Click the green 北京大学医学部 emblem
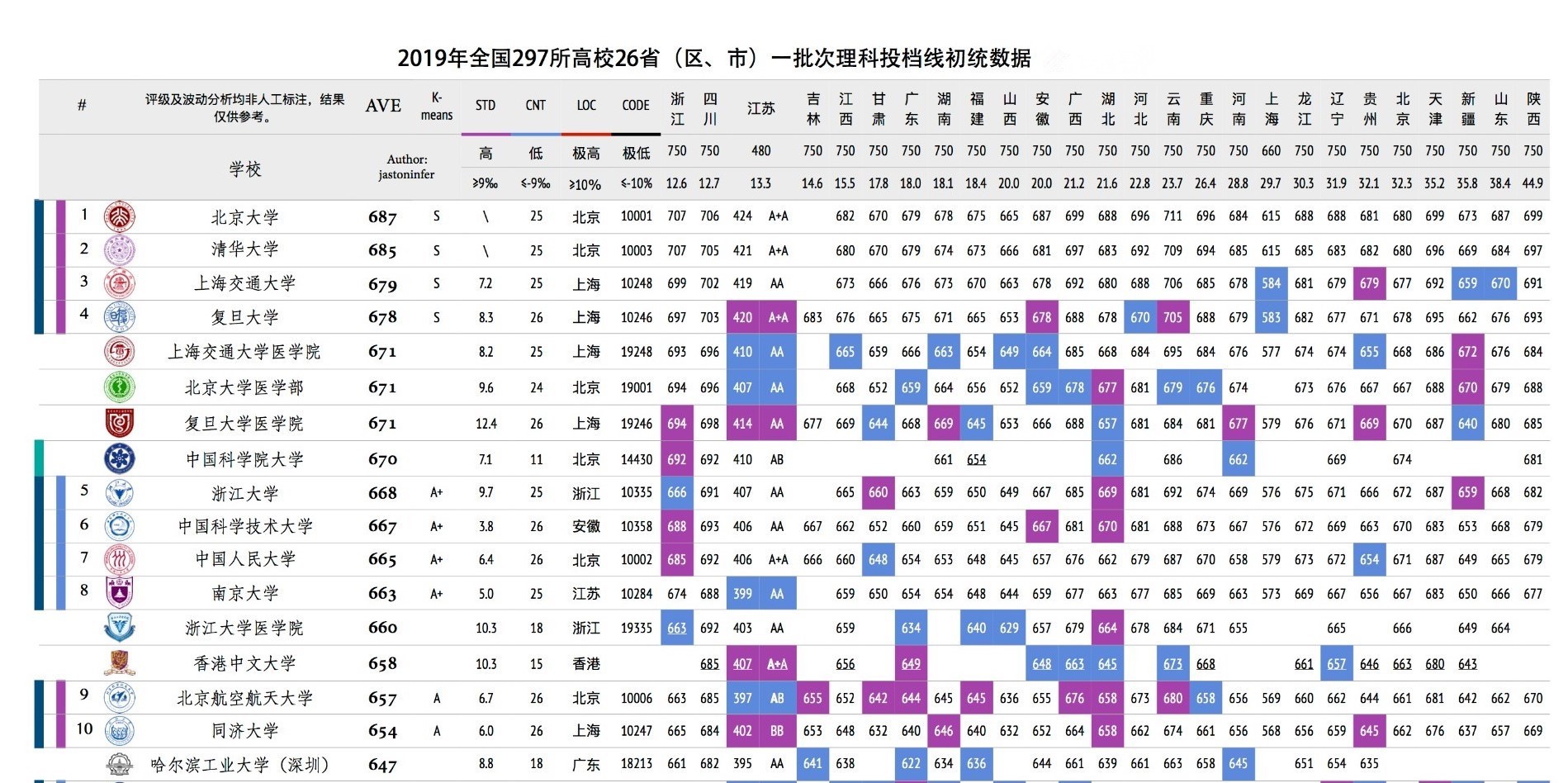 coord(120,387)
